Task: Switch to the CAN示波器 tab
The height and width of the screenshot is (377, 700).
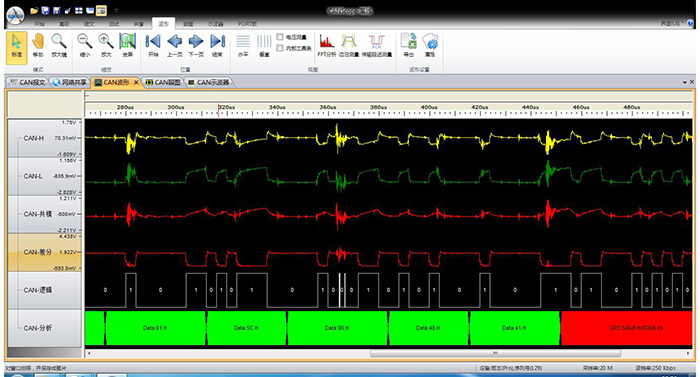Action: 209,82
